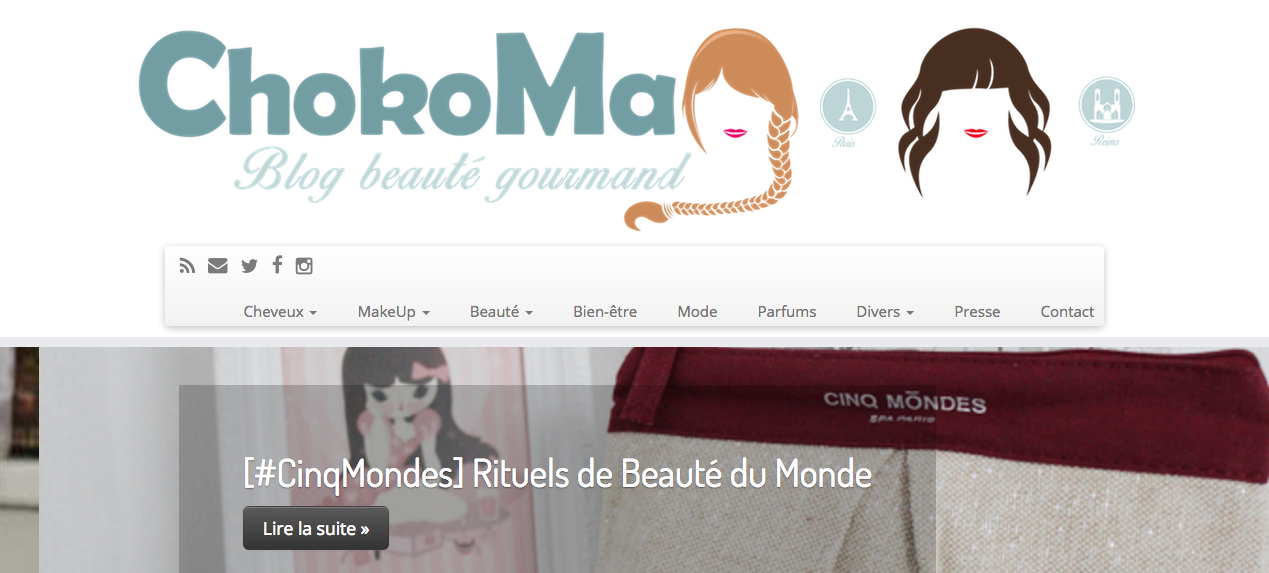
Task: Click the Contact link
Action: pyautogui.click(x=1067, y=311)
